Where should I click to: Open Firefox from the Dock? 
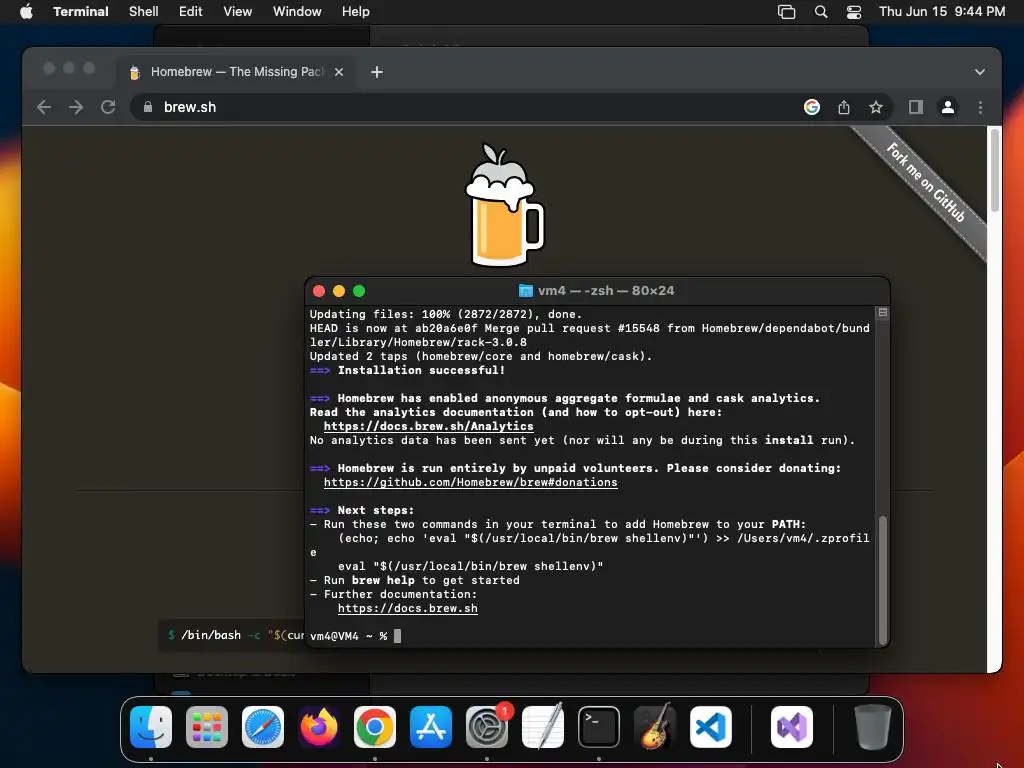point(319,727)
